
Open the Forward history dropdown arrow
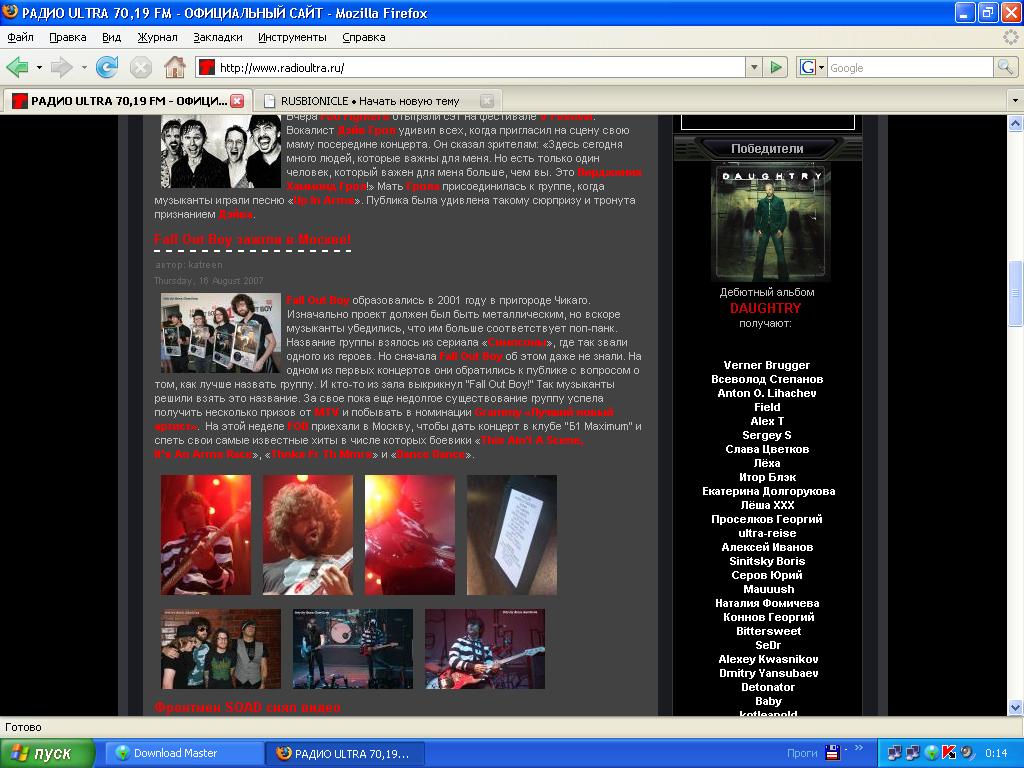coord(84,67)
